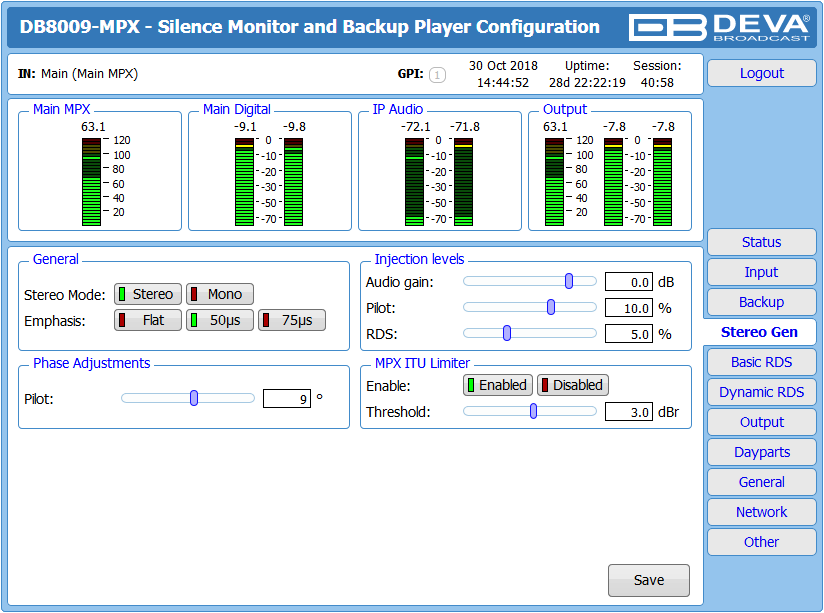The image size is (824, 613).
Task: Click the Main Digital reading -9.8
Action: pos(294,127)
